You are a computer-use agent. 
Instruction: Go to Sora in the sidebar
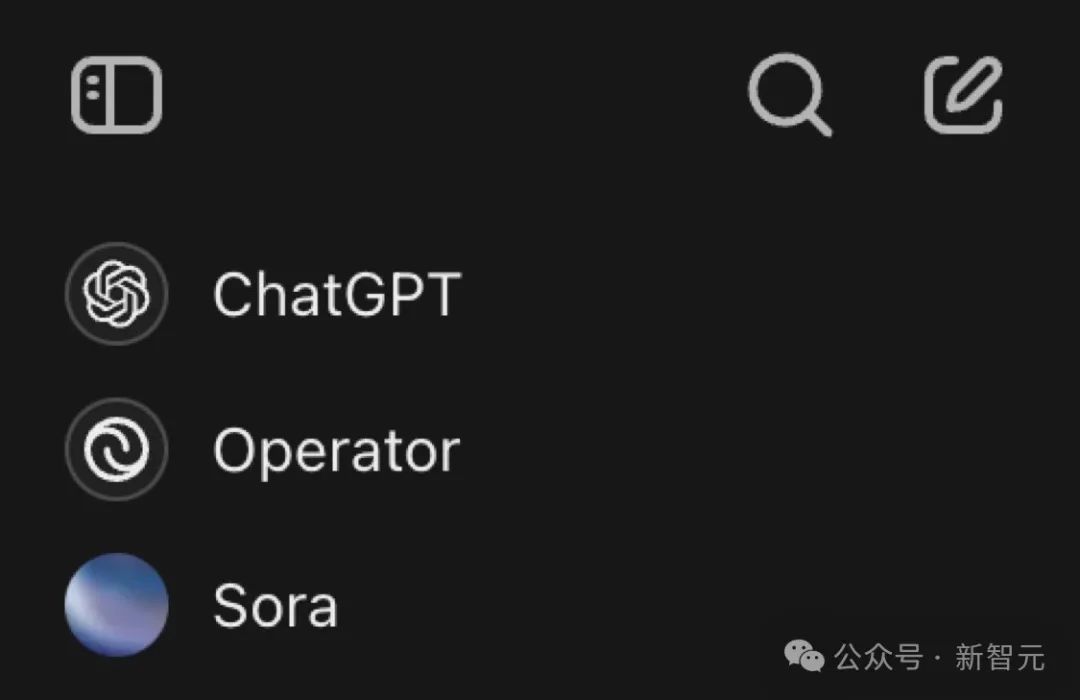click(x=275, y=606)
